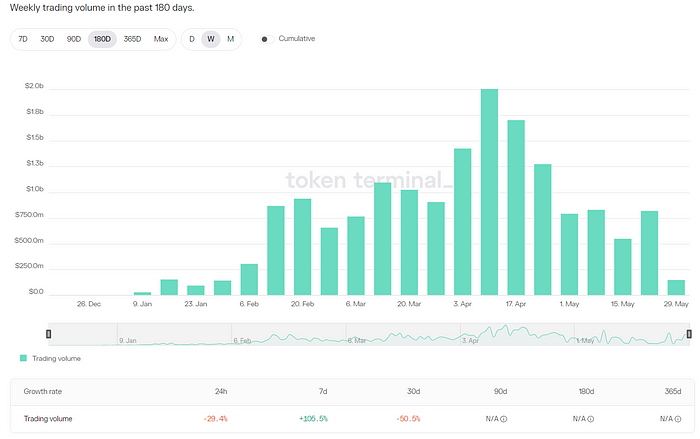Screen dimensions: 700x439
Task: Click the mini overview chart near 6. Mar
Action: [360, 335]
